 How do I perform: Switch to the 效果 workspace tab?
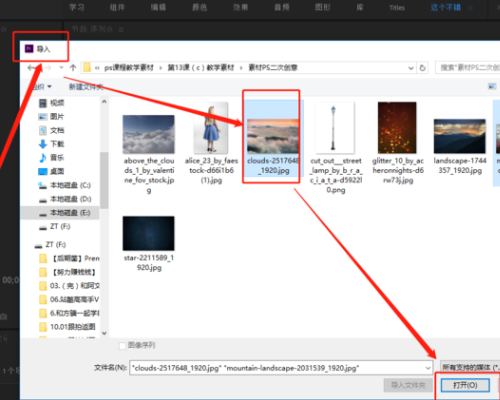coord(241,7)
